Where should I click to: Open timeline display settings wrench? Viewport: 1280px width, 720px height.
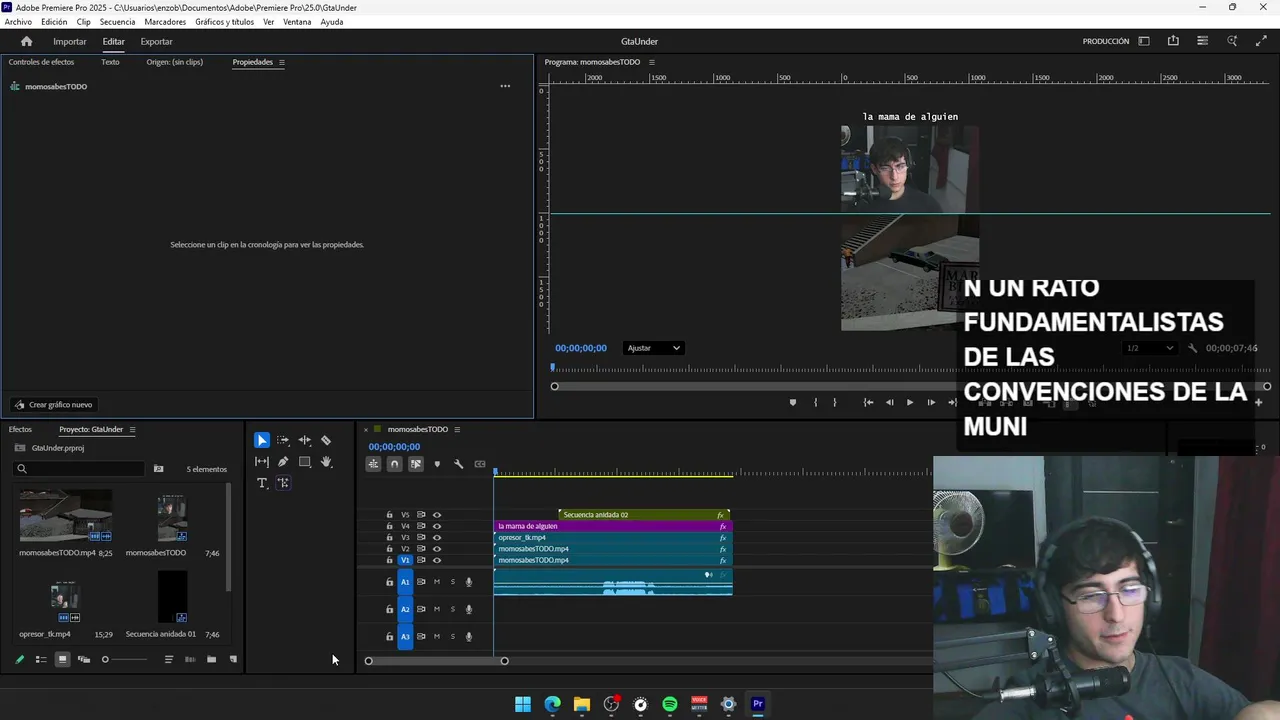pyautogui.click(x=458, y=464)
